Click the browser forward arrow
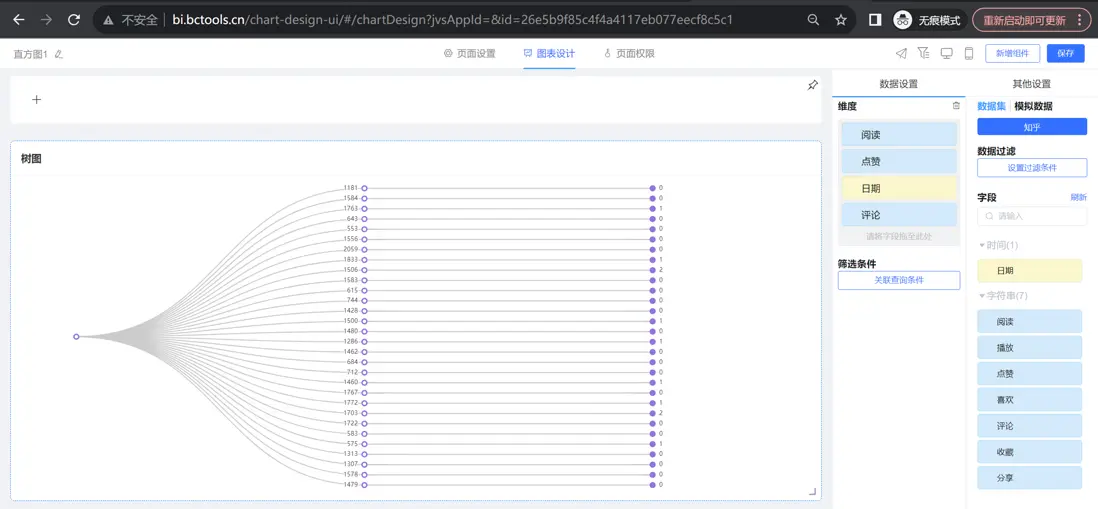Screen dimensions: 1098x509 (46, 20)
